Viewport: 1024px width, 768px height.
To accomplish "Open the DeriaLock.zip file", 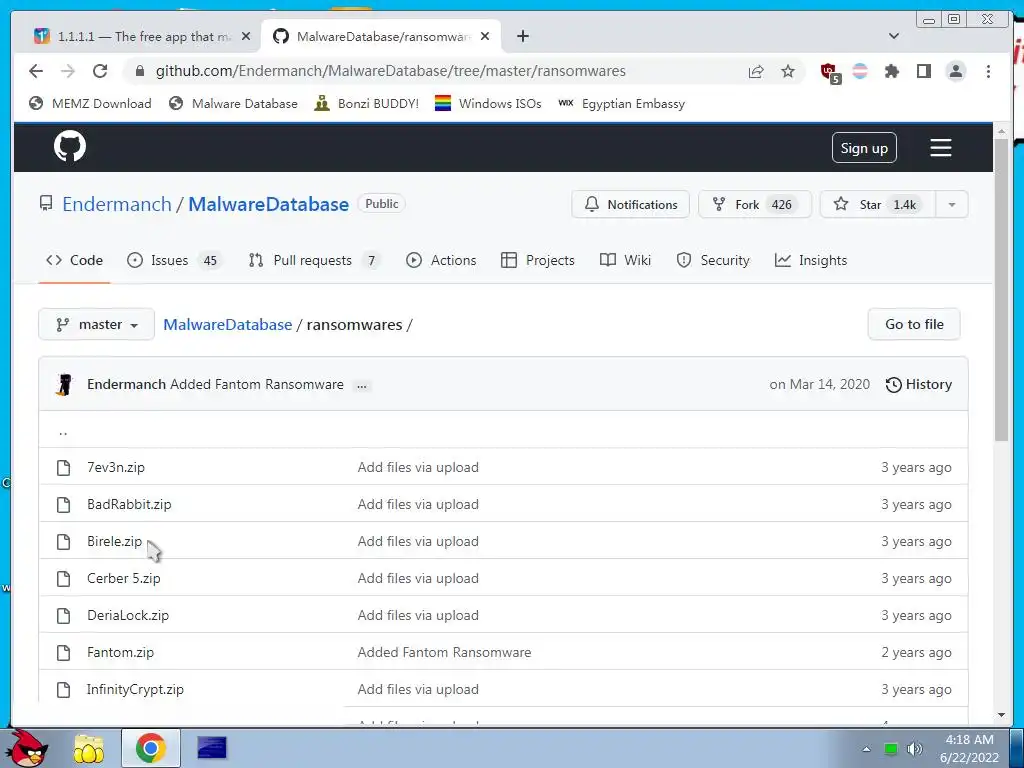I will coord(128,616).
